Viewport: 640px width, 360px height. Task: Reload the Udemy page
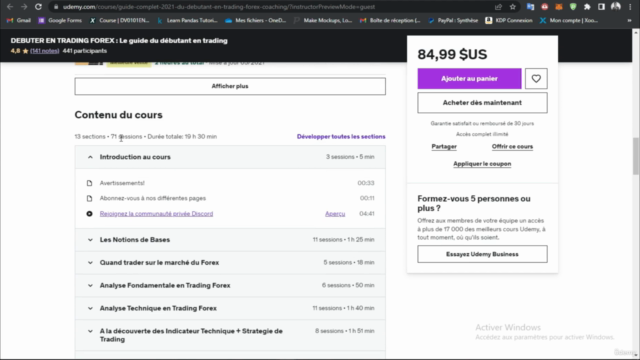(x=38, y=7)
